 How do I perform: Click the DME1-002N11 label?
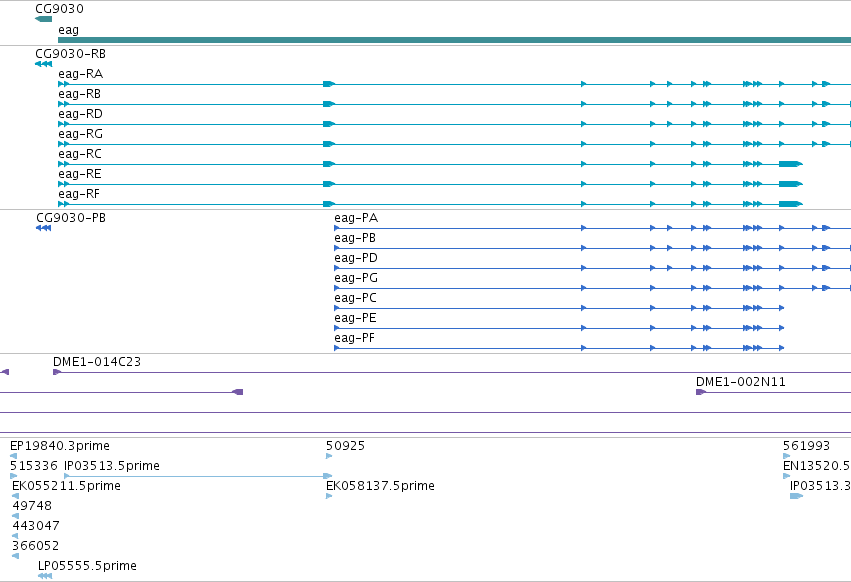[741, 382]
